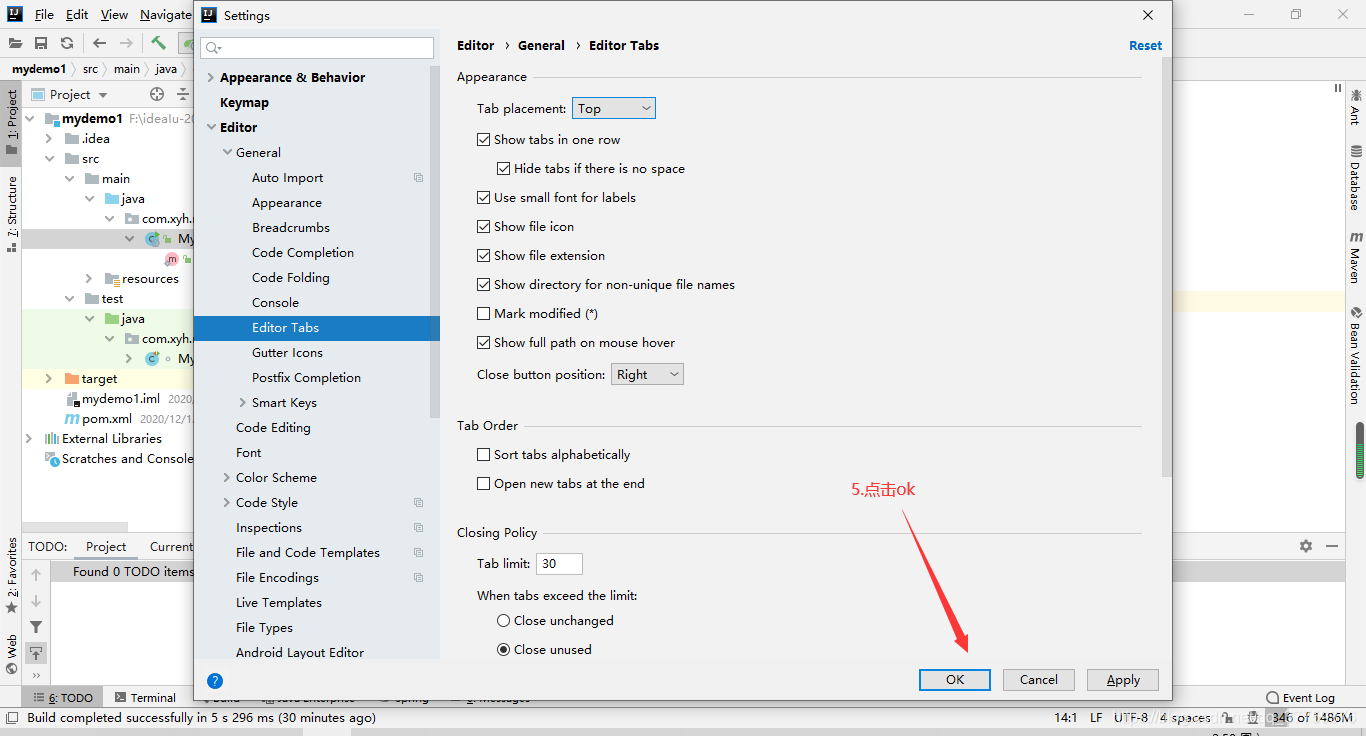Screen dimensions: 1366x736
Task: Click the TODO Autoscroll to Source icon
Action: tap(36, 653)
